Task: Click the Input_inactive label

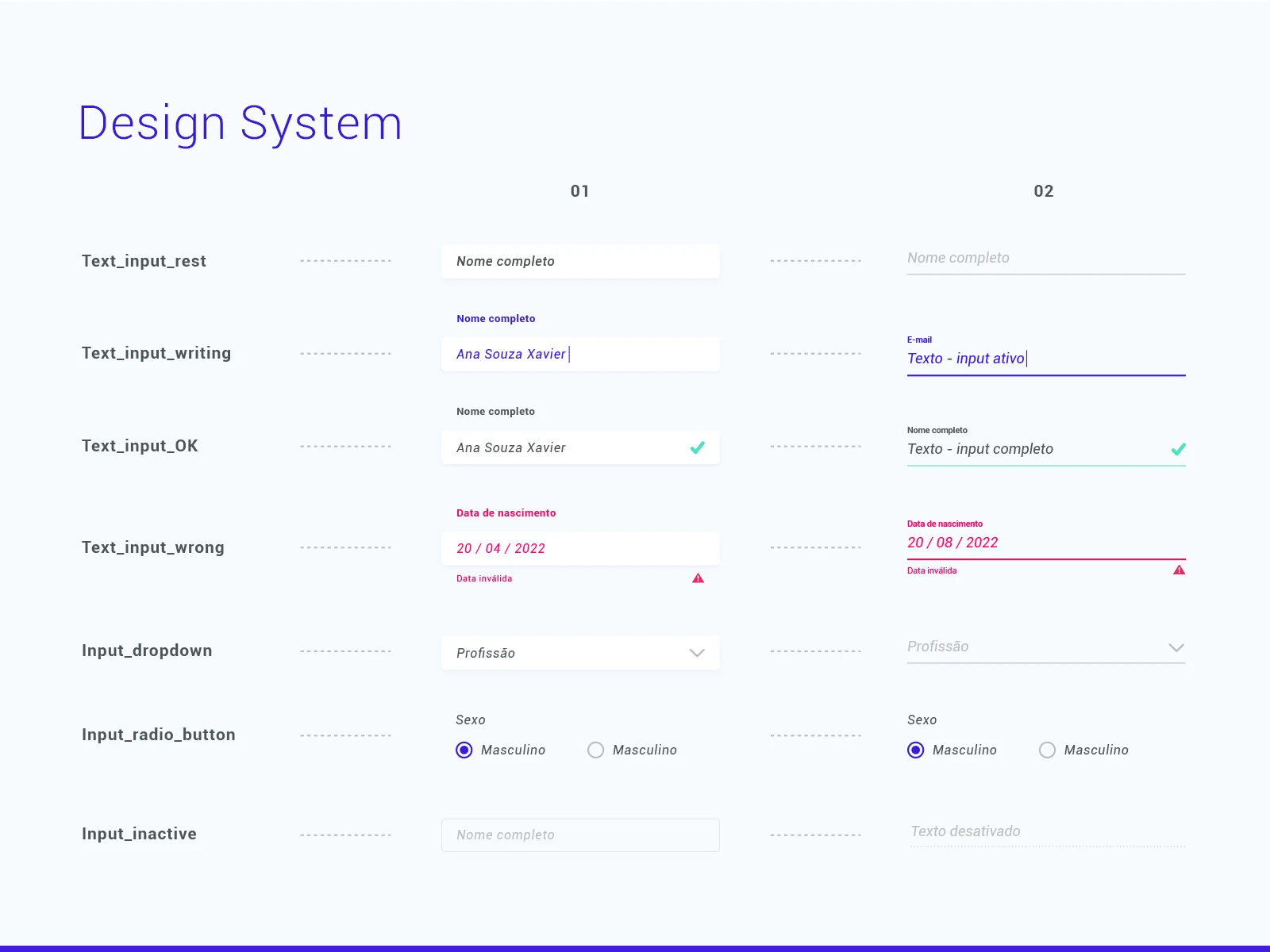Action: (139, 834)
